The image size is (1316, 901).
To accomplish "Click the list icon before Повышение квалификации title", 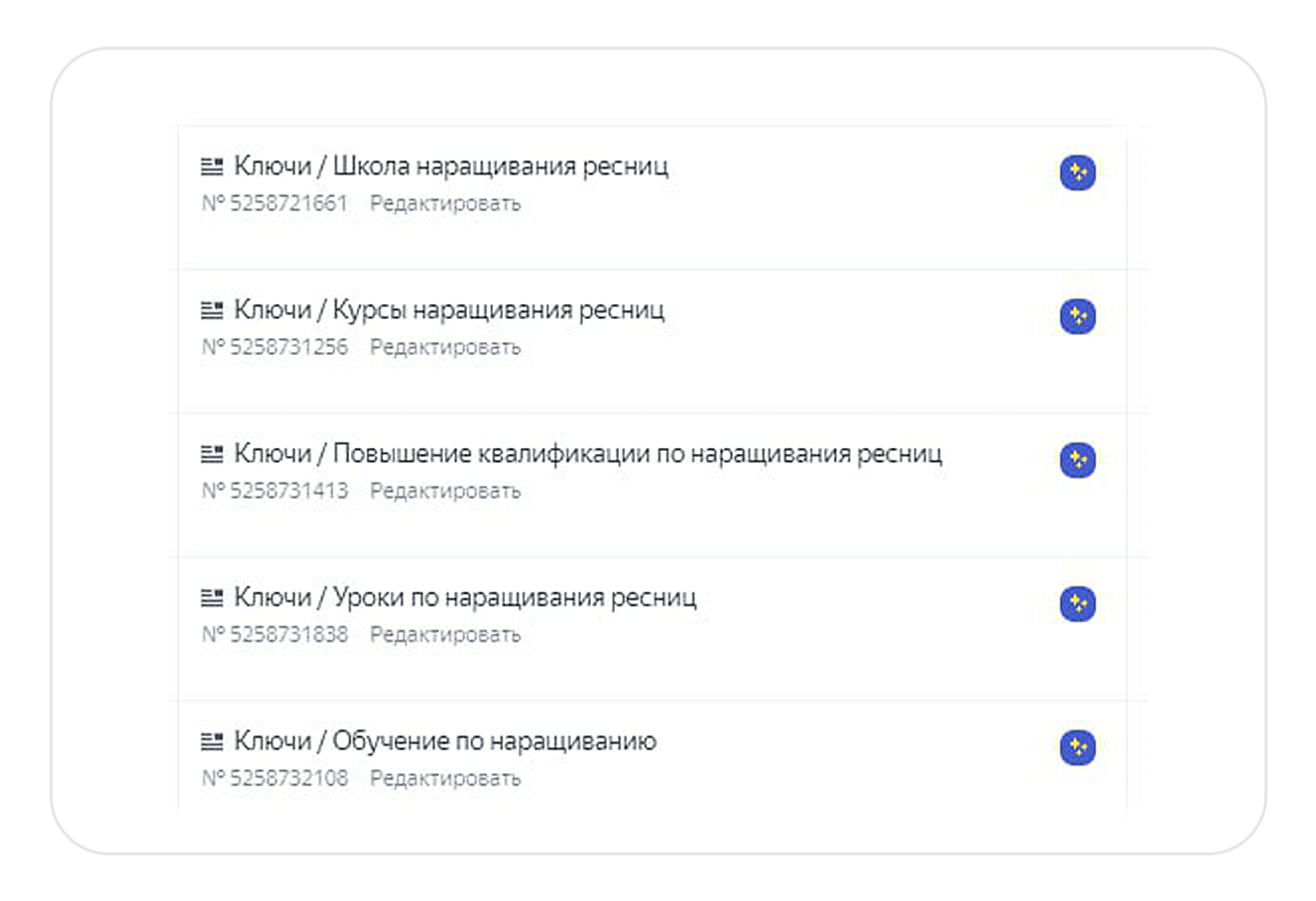I will tap(212, 454).
